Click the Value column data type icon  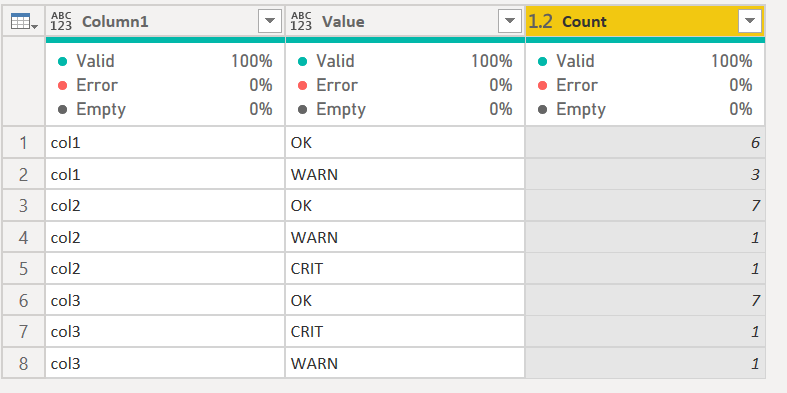tap(301, 22)
